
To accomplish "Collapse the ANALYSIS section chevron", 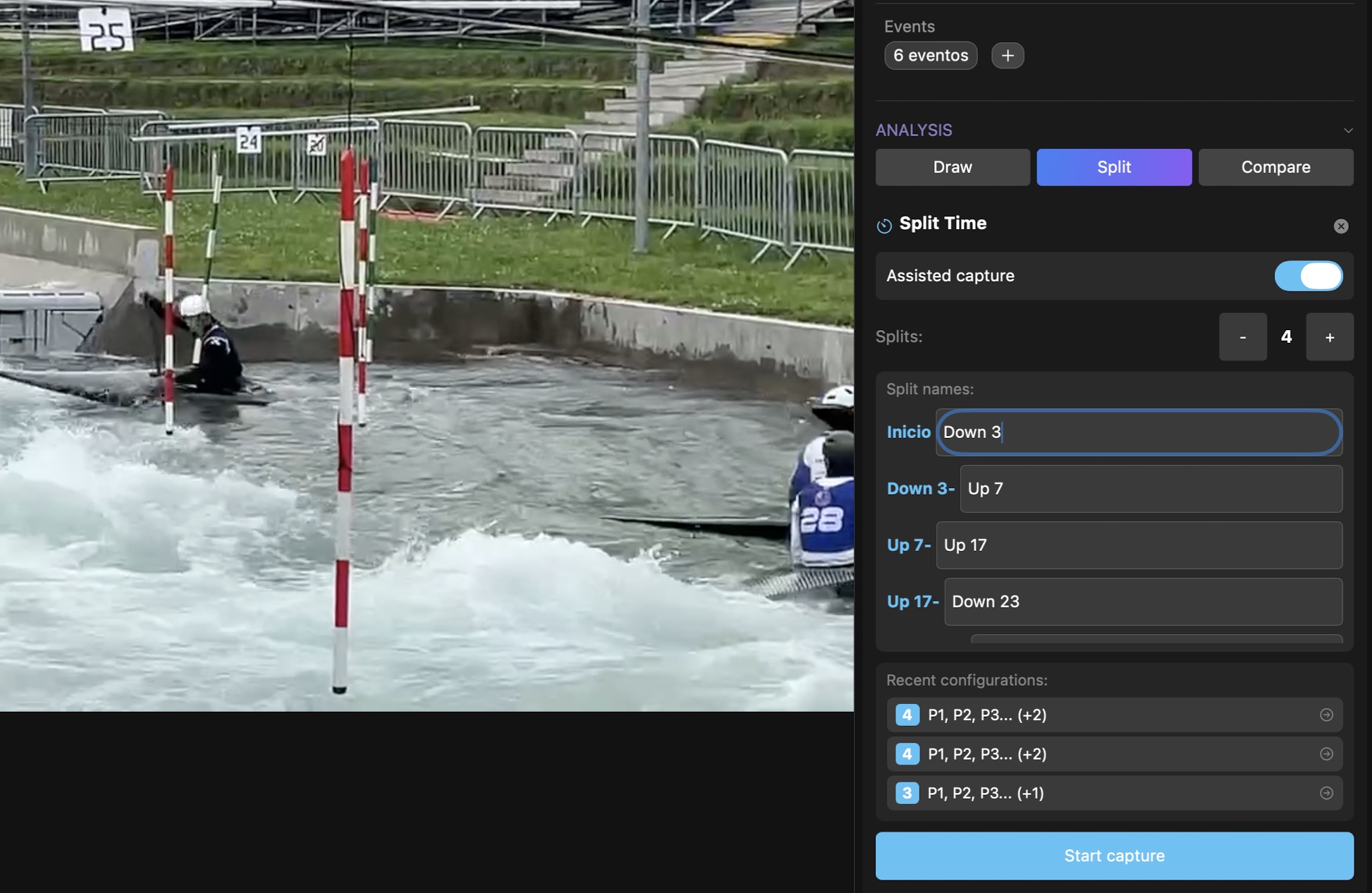I will pyautogui.click(x=1349, y=130).
